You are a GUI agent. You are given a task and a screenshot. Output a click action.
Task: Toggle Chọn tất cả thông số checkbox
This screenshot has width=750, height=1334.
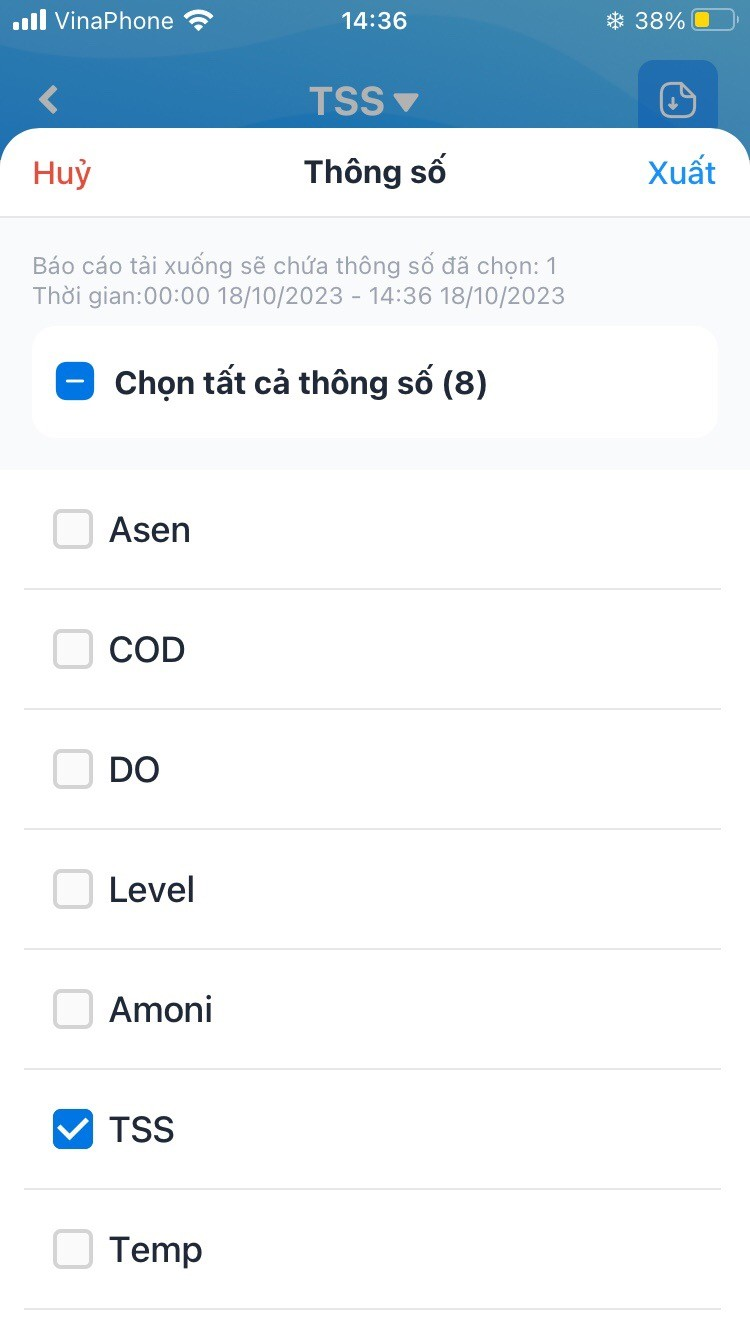pos(73,382)
